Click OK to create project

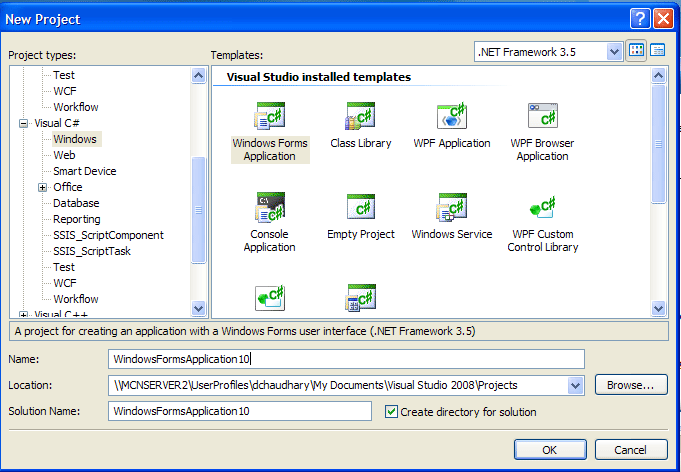click(550, 449)
